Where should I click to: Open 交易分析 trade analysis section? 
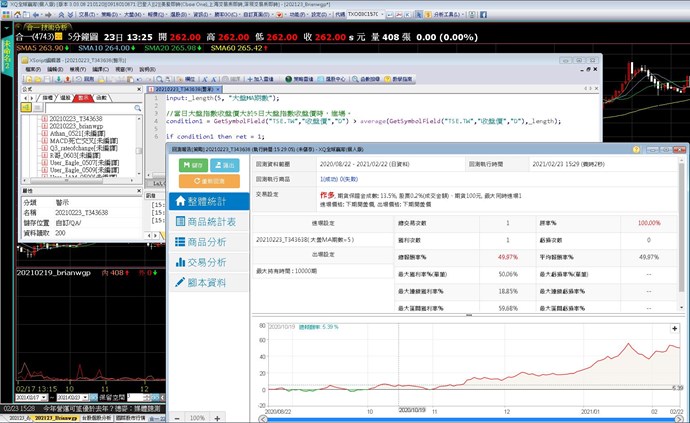click(x=207, y=262)
